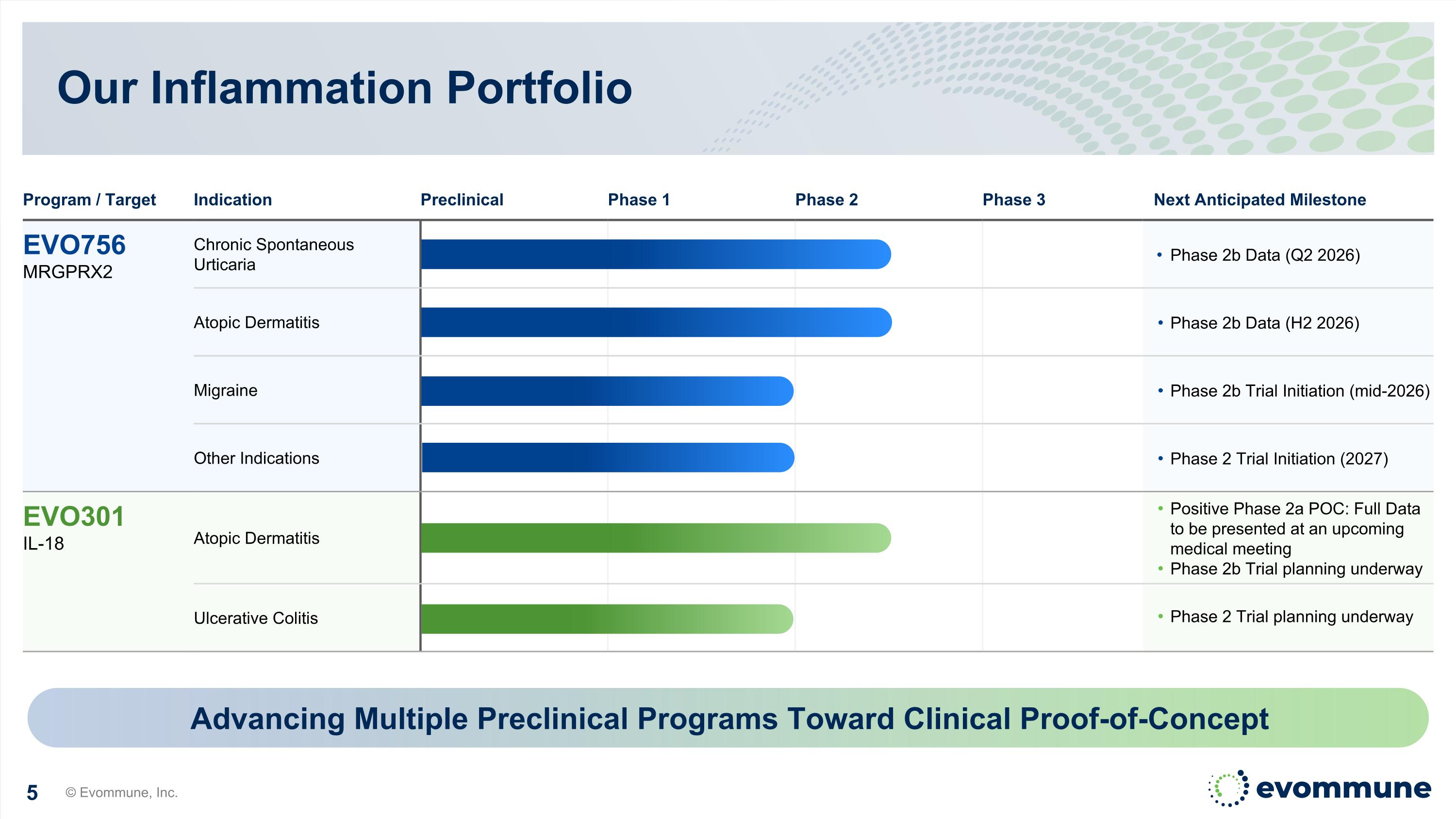Click the Chronic Spontaneous Urticaria progress bar
This screenshot has width=1456, height=819.
(x=656, y=254)
